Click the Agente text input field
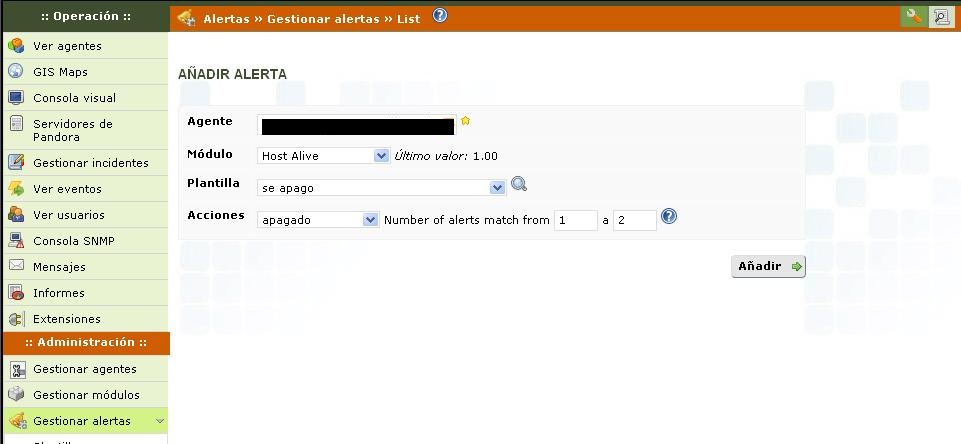The image size is (961, 444). [356, 126]
